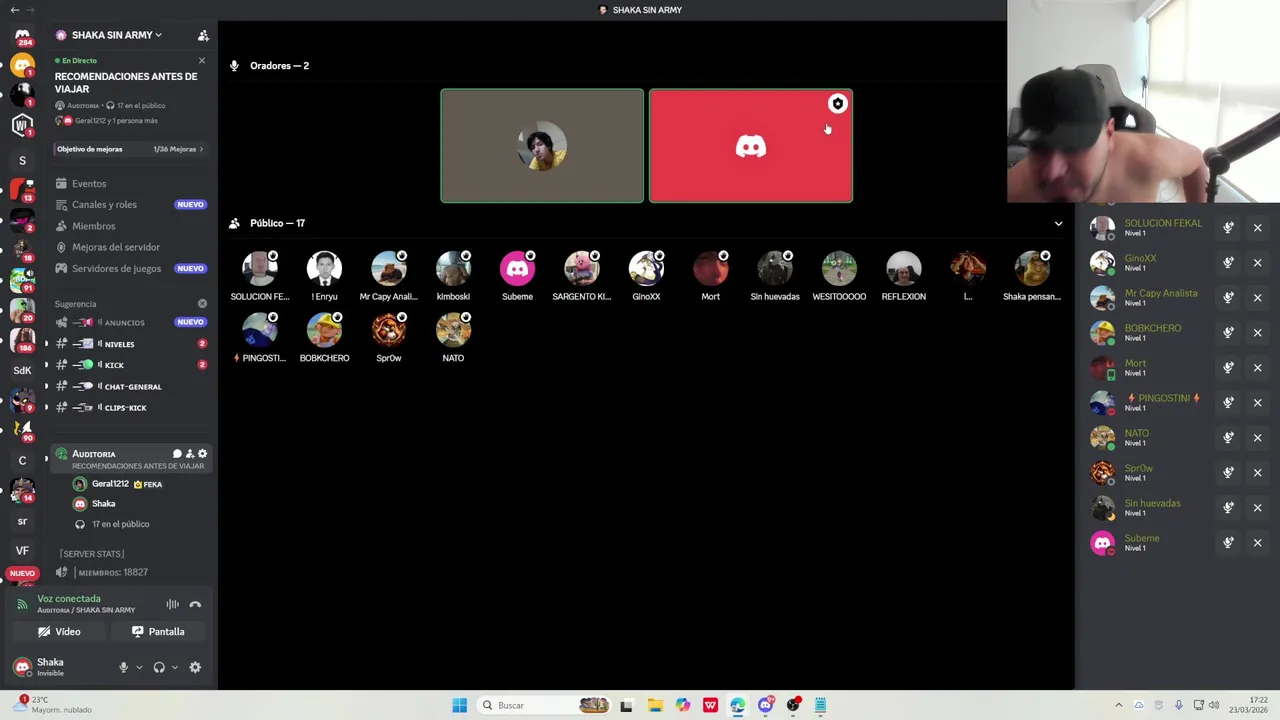Viewport: 1280px width, 720px height.
Task: Open the Discord taskbar icon
Action: [x=766, y=706]
